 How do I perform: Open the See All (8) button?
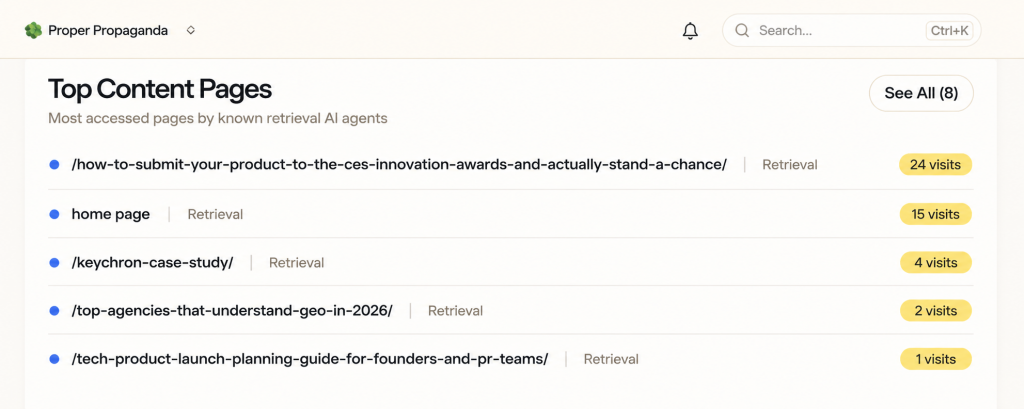point(921,93)
